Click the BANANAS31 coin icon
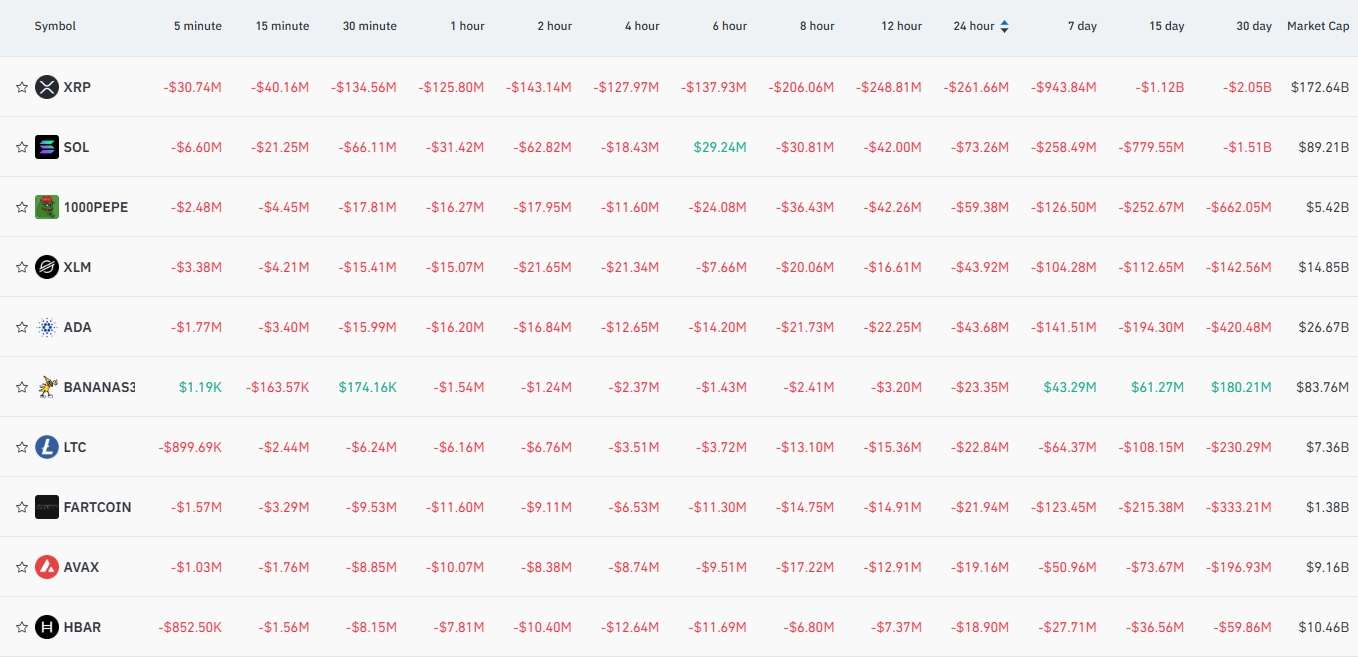 point(47,387)
